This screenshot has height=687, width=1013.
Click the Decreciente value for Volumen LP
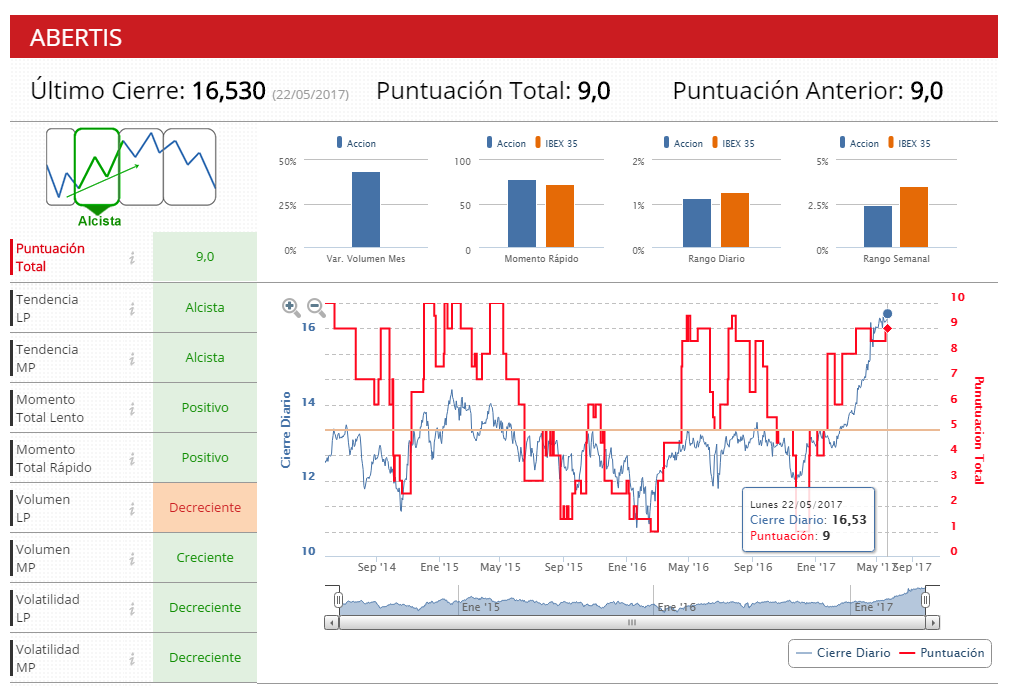click(205, 507)
